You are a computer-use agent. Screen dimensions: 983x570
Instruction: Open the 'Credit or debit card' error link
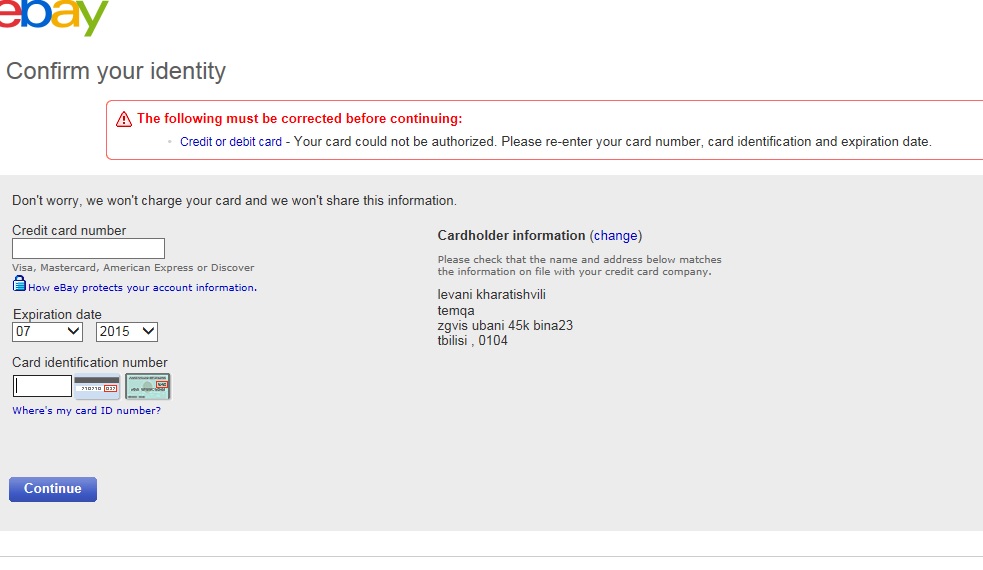231,142
